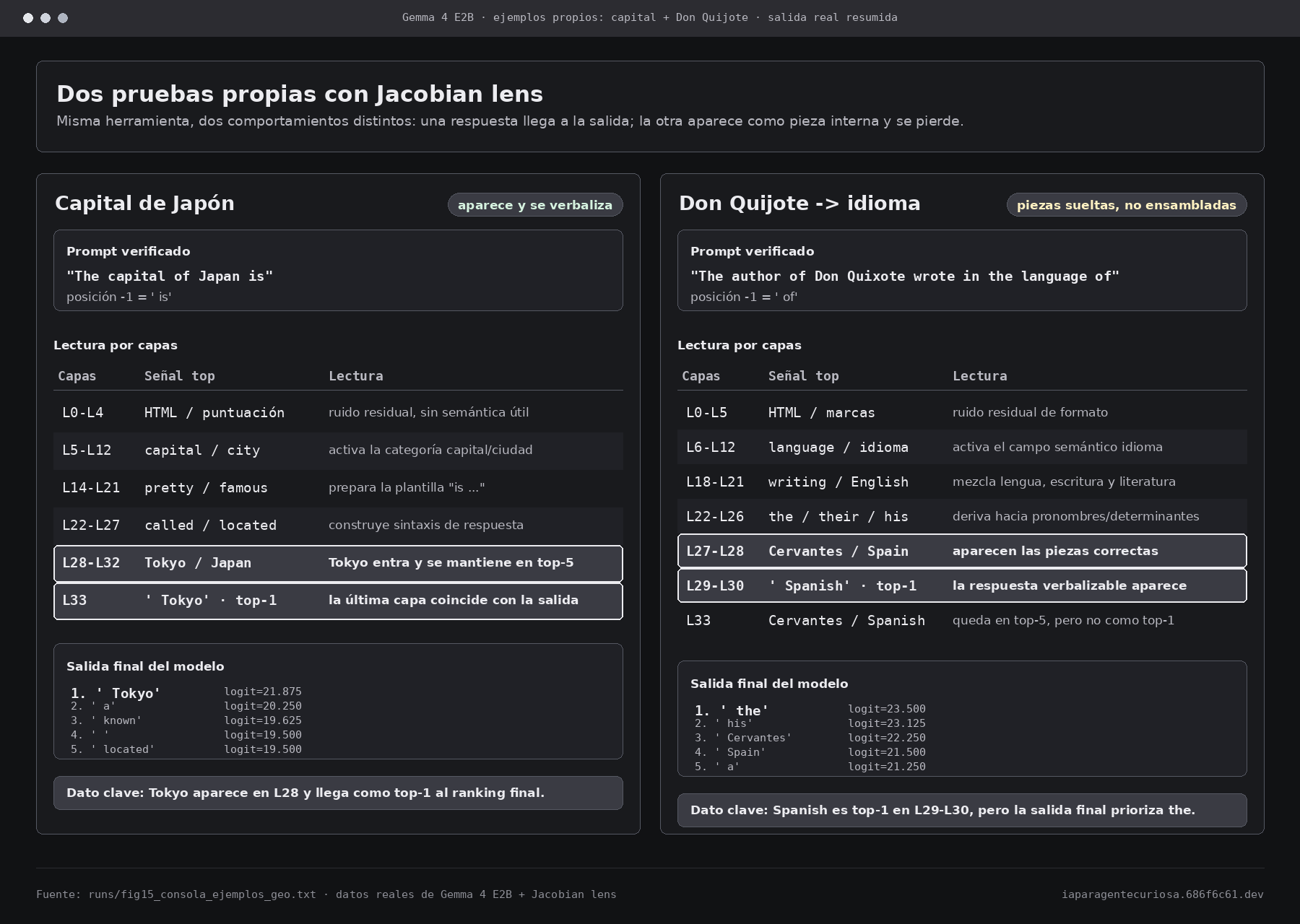
Task: Click 'Lectura' header in Don Quijote table
Action: coord(979,376)
